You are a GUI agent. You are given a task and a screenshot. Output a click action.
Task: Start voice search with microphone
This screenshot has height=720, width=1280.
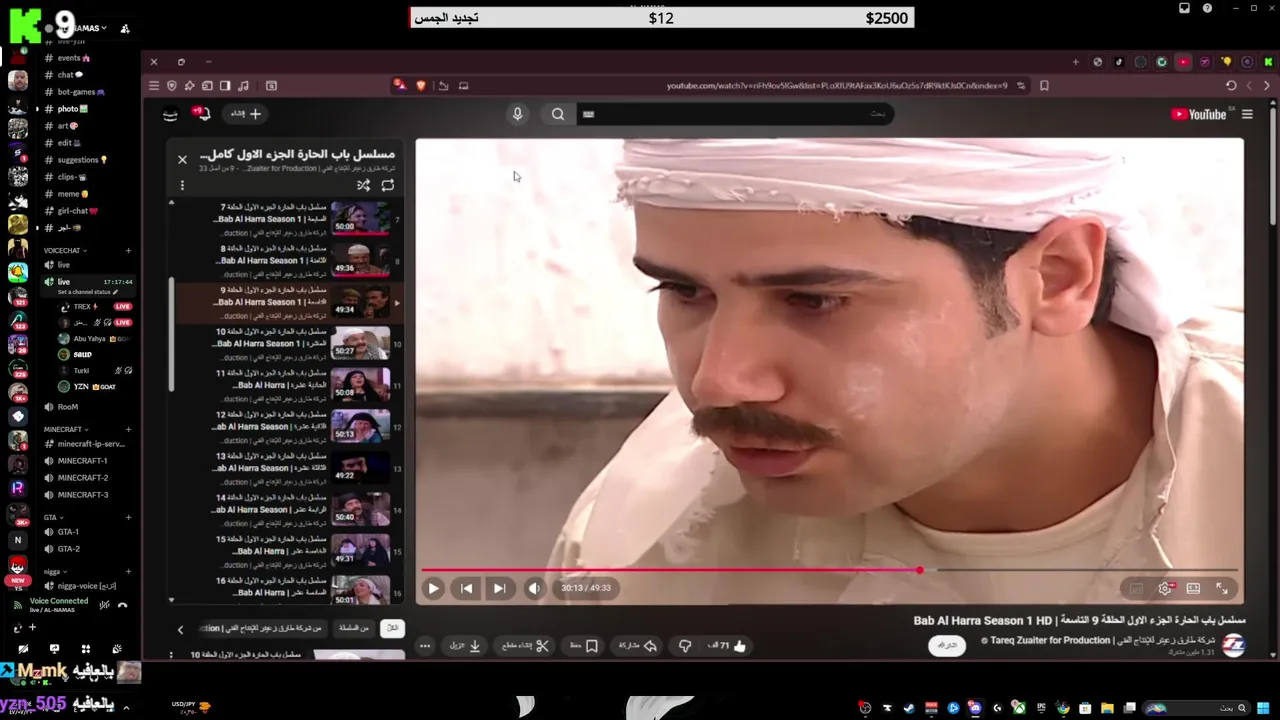click(x=517, y=114)
